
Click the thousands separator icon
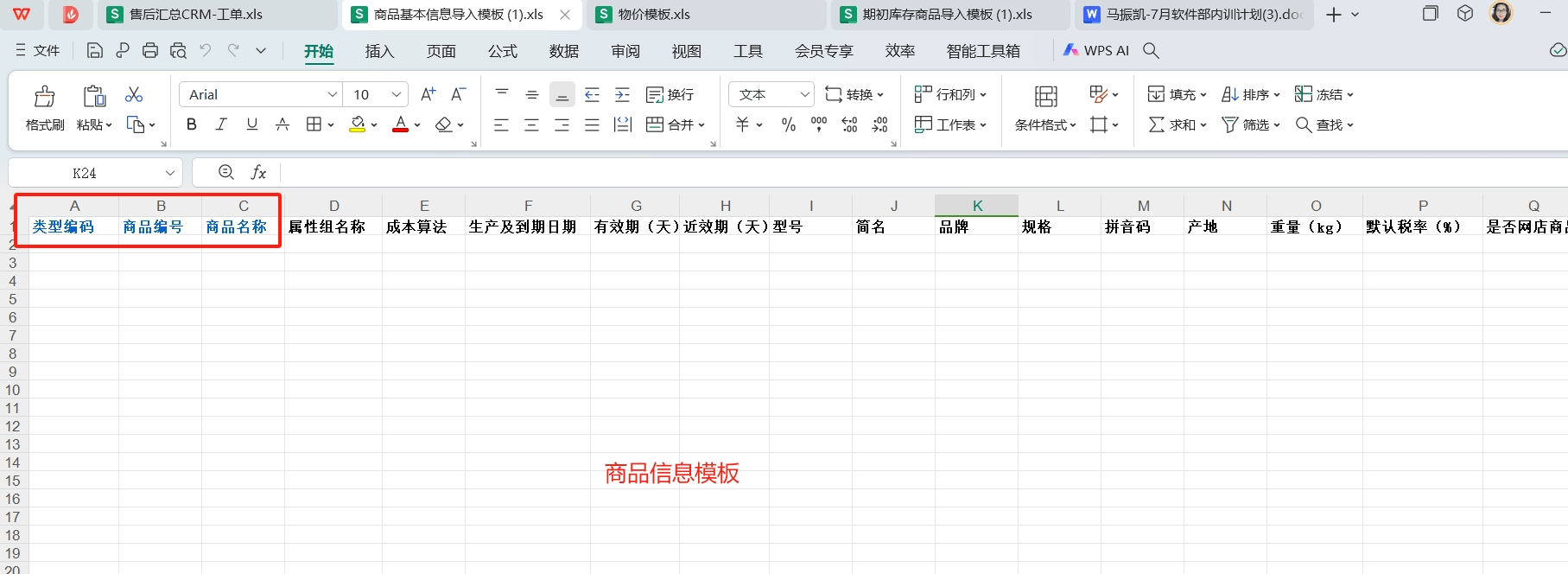coord(819,124)
